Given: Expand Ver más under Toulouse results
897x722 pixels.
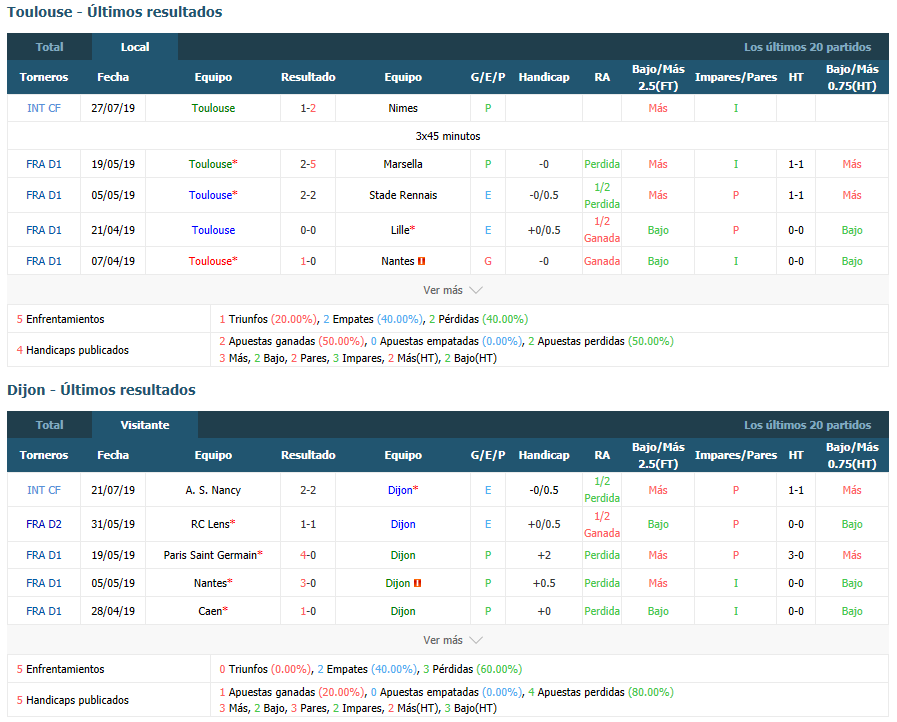Looking at the screenshot, I should (x=452, y=290).
